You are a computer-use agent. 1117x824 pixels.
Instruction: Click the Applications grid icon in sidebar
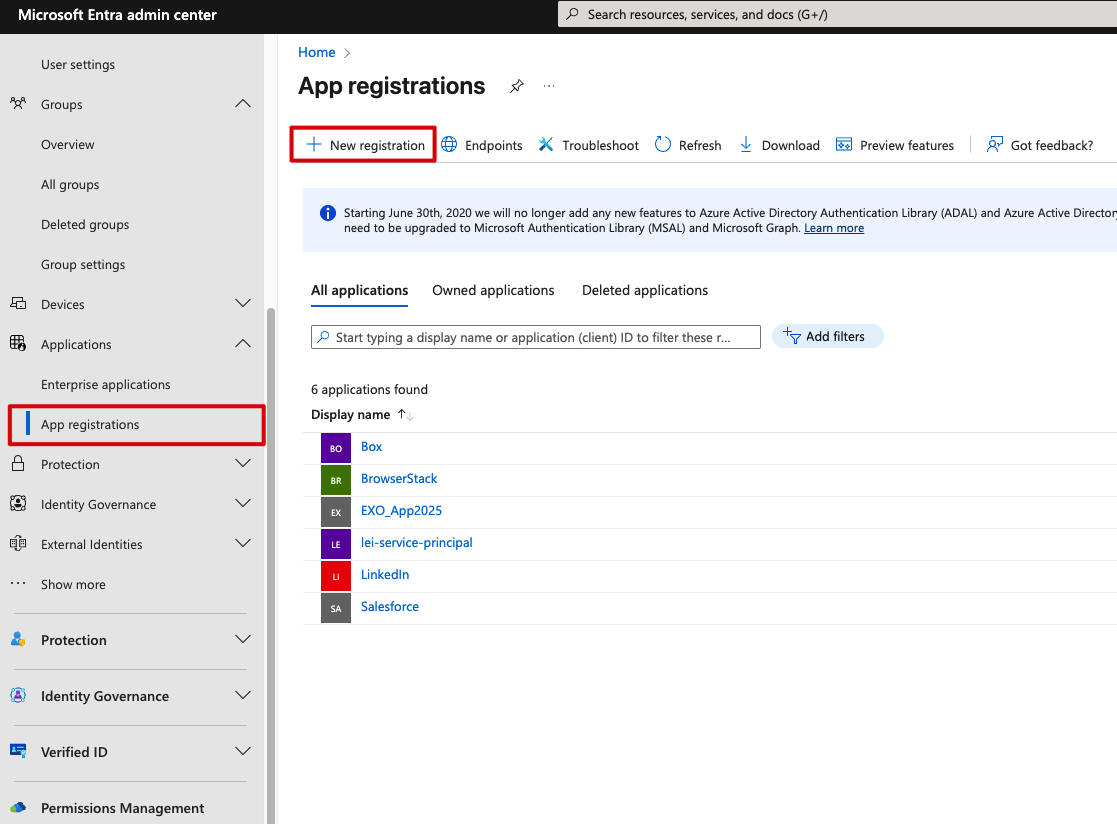coord(19,344)
